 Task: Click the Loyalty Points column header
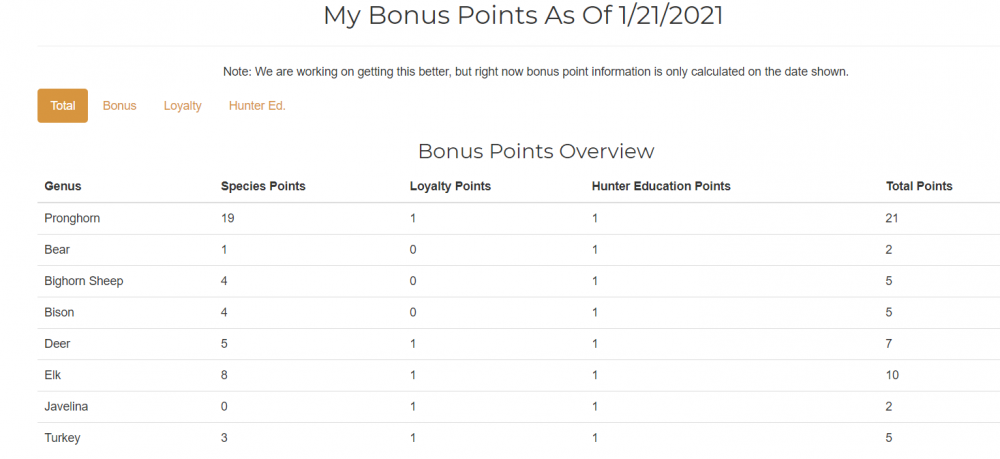(450, 186)
